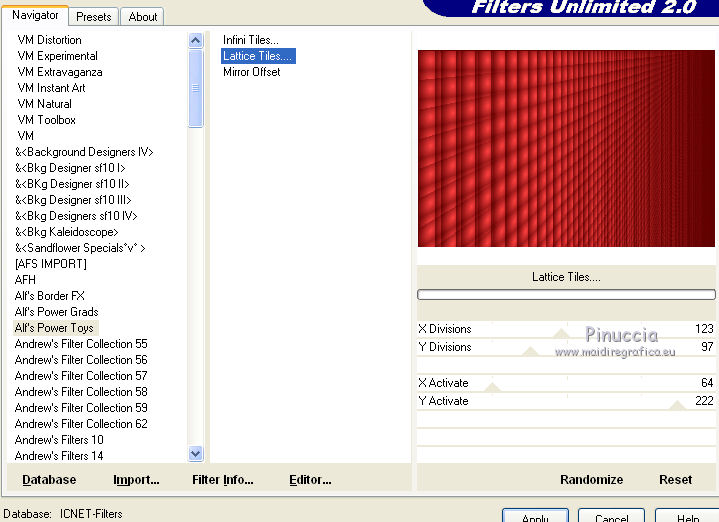Click the scroll up arrow of category list
The width and height of the screenshot is (719, 522).
click(x=195, y=41)
